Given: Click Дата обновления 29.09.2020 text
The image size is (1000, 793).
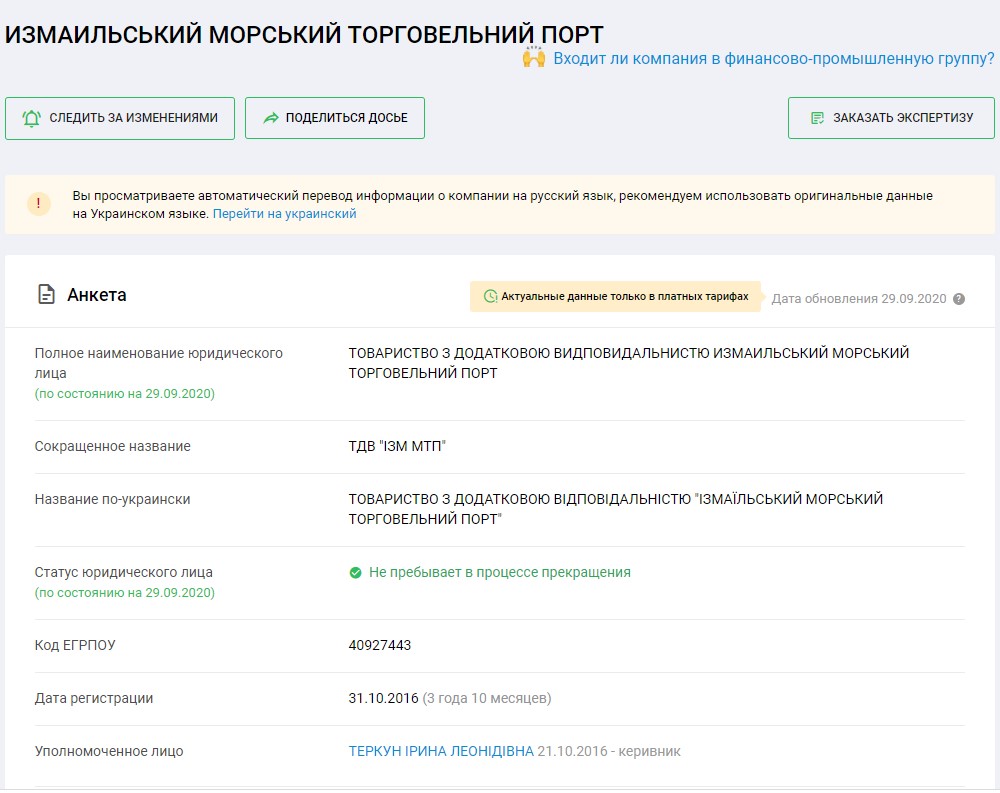Looking at the screenshot, I should point(859,299).
